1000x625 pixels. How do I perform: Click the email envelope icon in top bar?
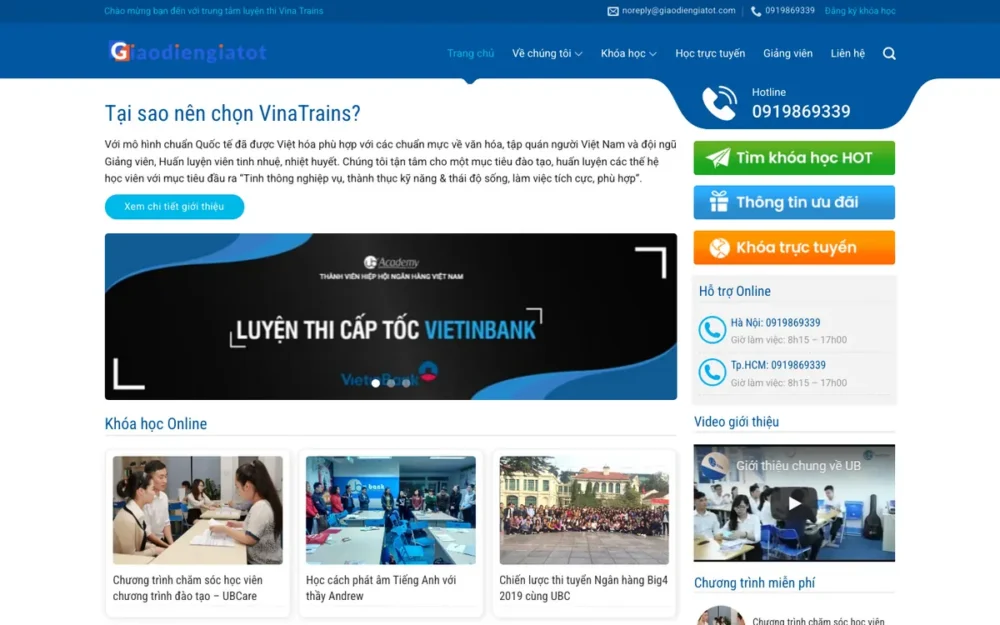tap(613, 11)
